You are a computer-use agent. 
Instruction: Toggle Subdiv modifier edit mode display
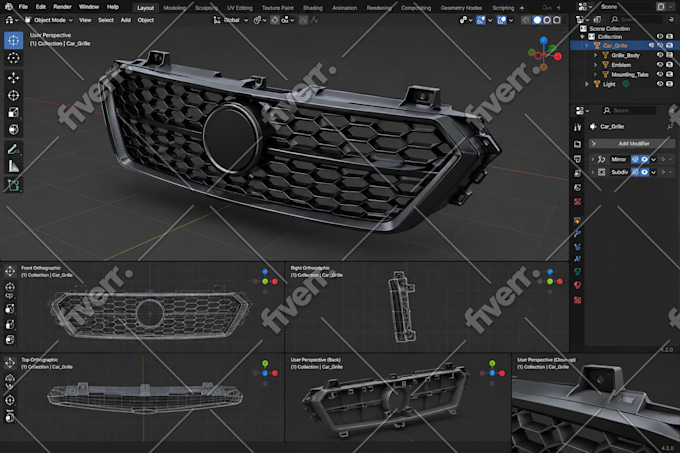(635, 172)
